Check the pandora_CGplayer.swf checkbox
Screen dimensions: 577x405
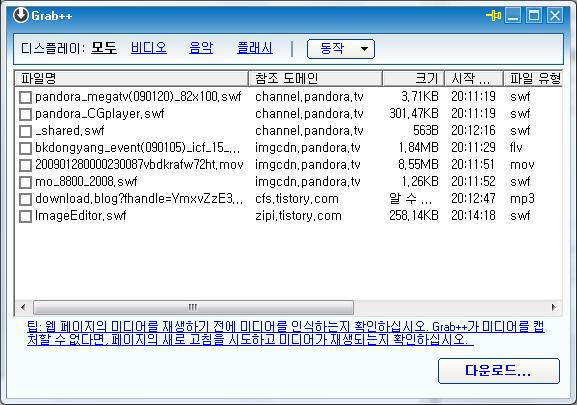(25, 114)
